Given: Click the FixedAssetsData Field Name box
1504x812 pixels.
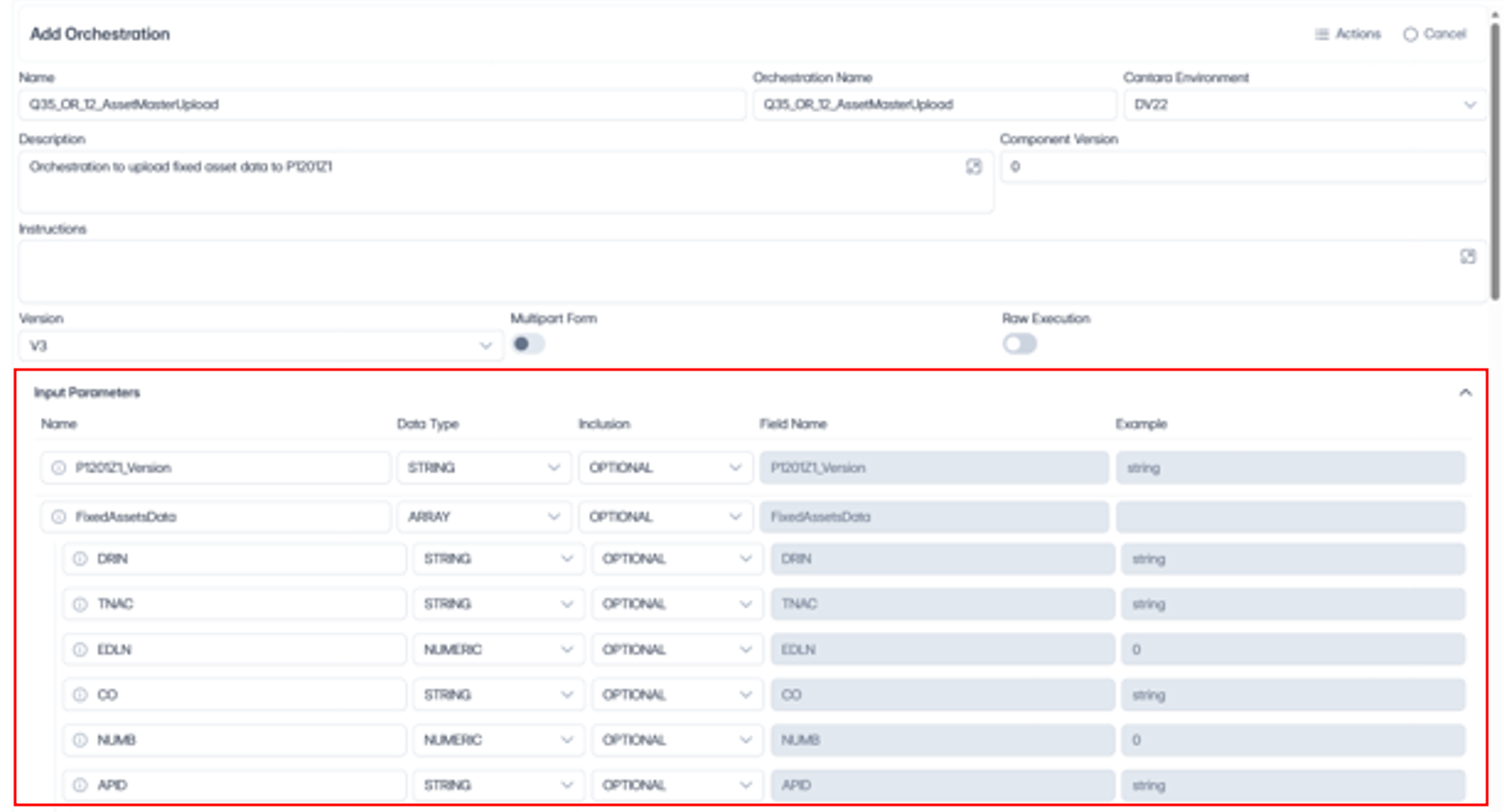Looking at the screenshot, I should coord(934,516).
